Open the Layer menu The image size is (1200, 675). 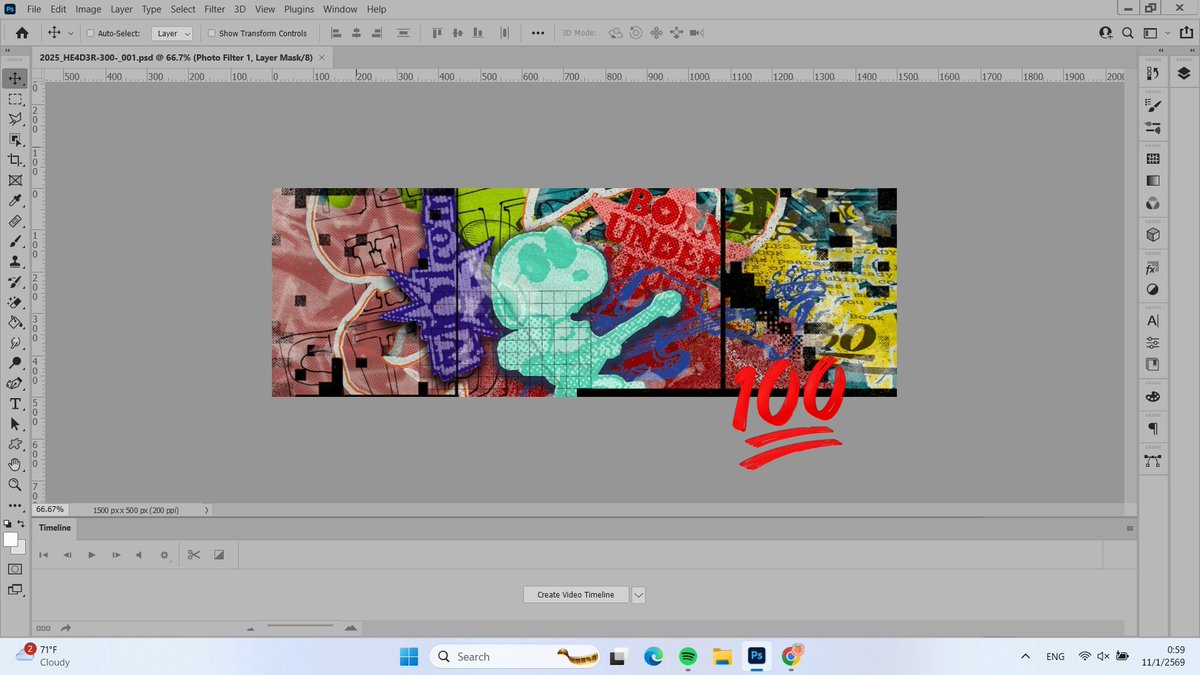[121, 9]
